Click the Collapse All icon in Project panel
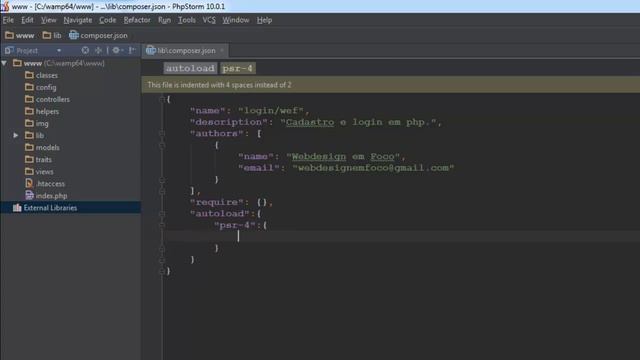 (x=98, y=50)
